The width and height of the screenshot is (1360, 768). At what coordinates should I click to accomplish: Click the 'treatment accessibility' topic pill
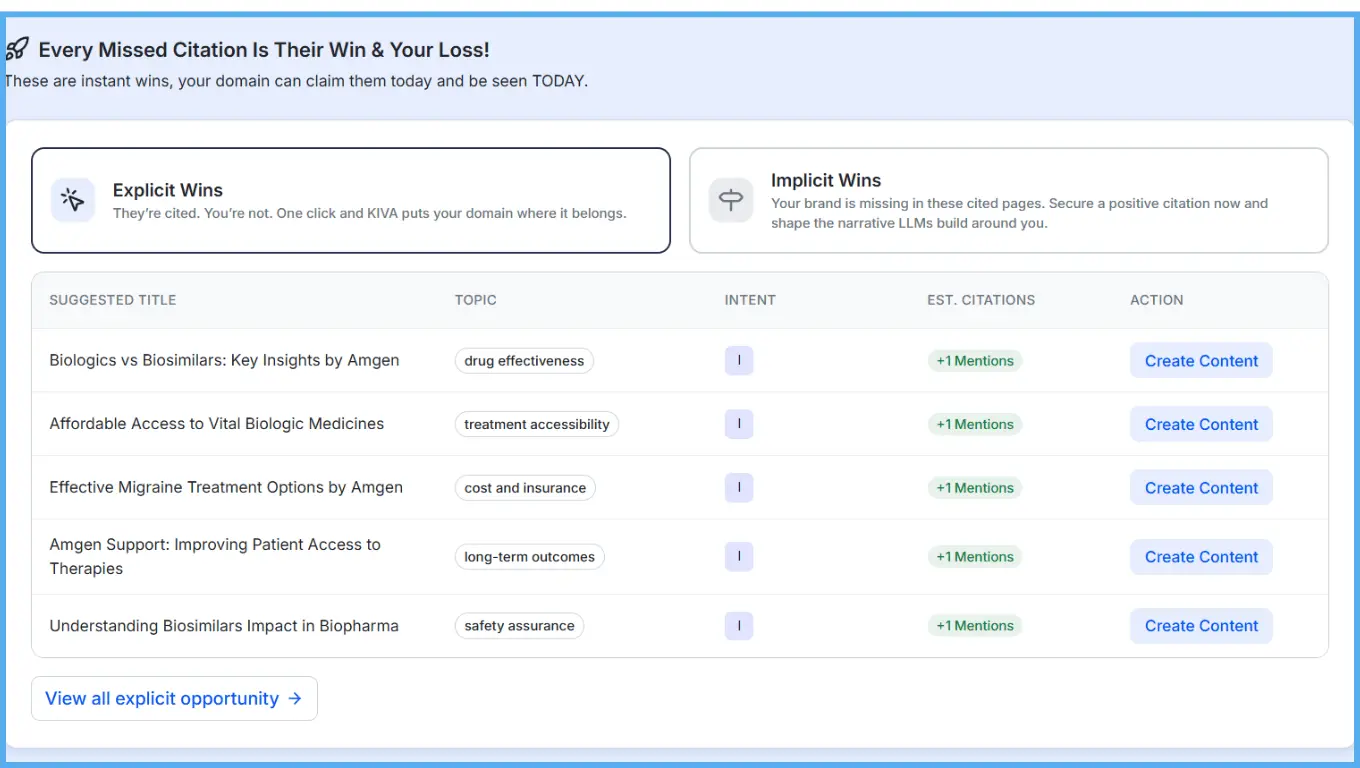point(536,424)
